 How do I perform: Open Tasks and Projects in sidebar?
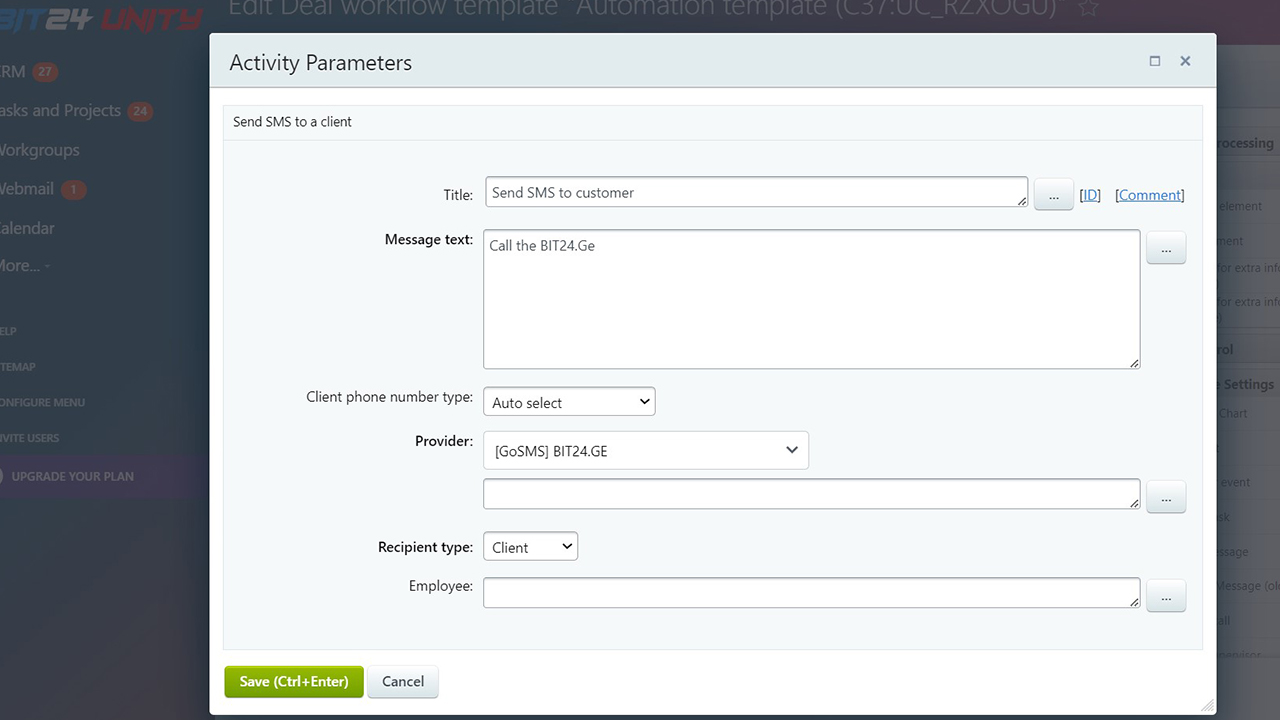click(x=60, y=111)
